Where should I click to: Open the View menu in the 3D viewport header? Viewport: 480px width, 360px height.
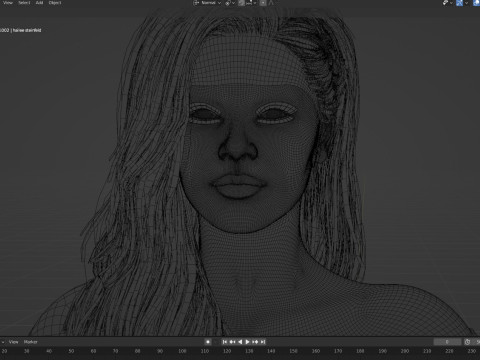8,3
